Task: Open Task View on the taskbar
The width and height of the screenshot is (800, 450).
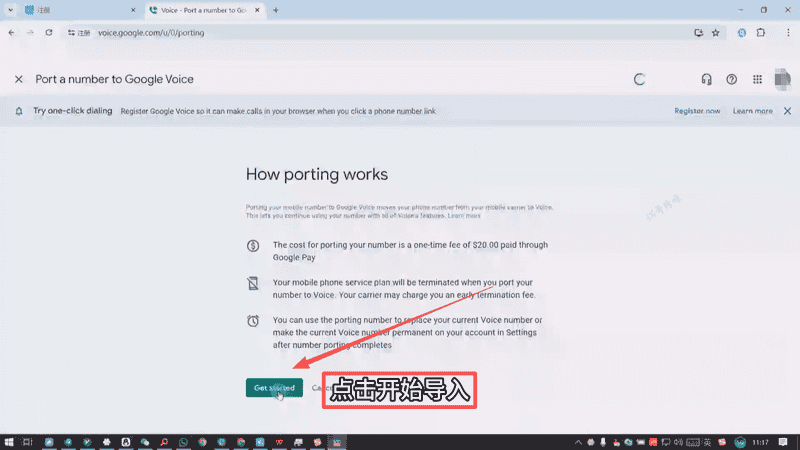Action: click(28, 442)
